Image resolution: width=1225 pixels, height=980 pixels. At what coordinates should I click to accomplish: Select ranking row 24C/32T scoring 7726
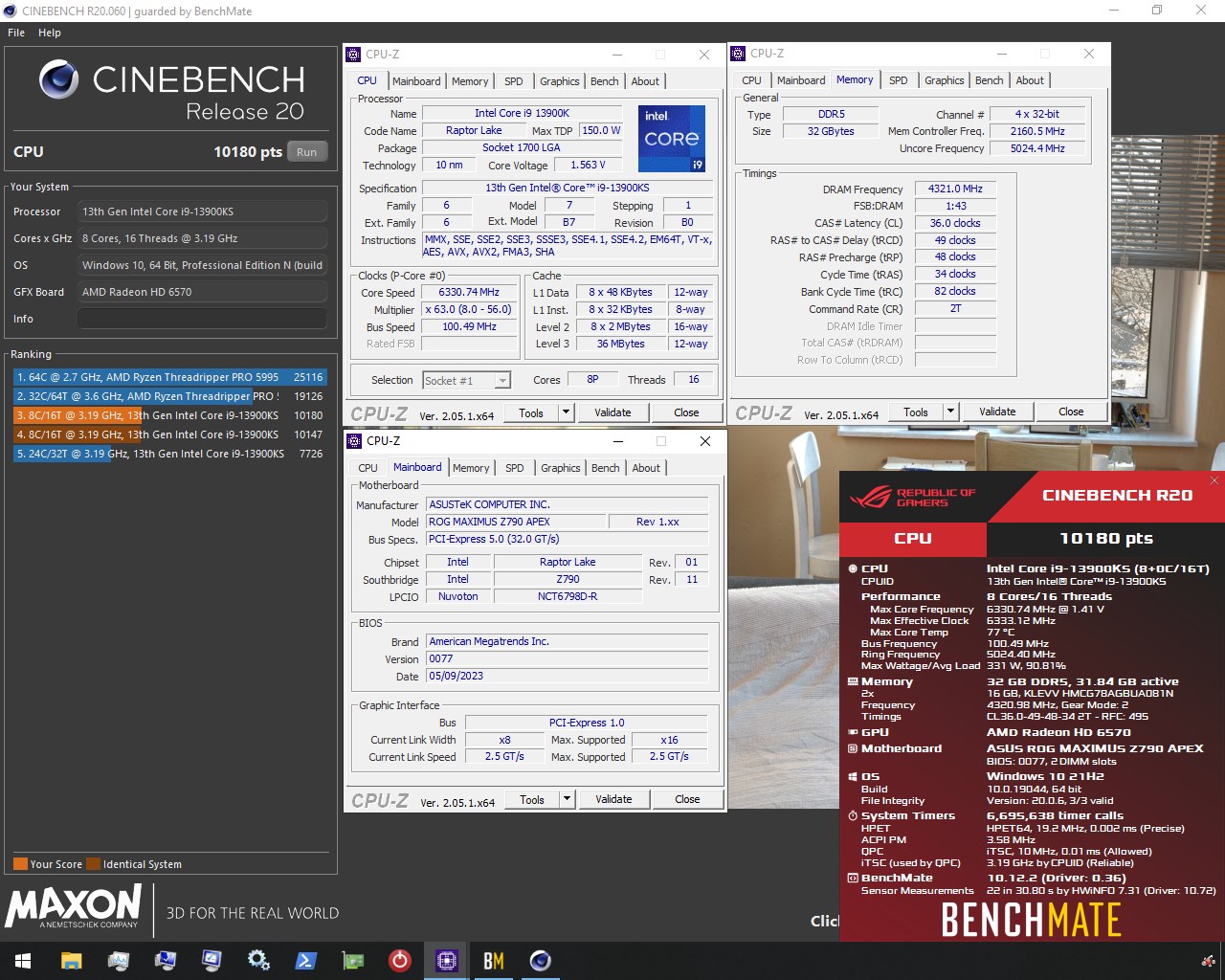coord(169,454)
